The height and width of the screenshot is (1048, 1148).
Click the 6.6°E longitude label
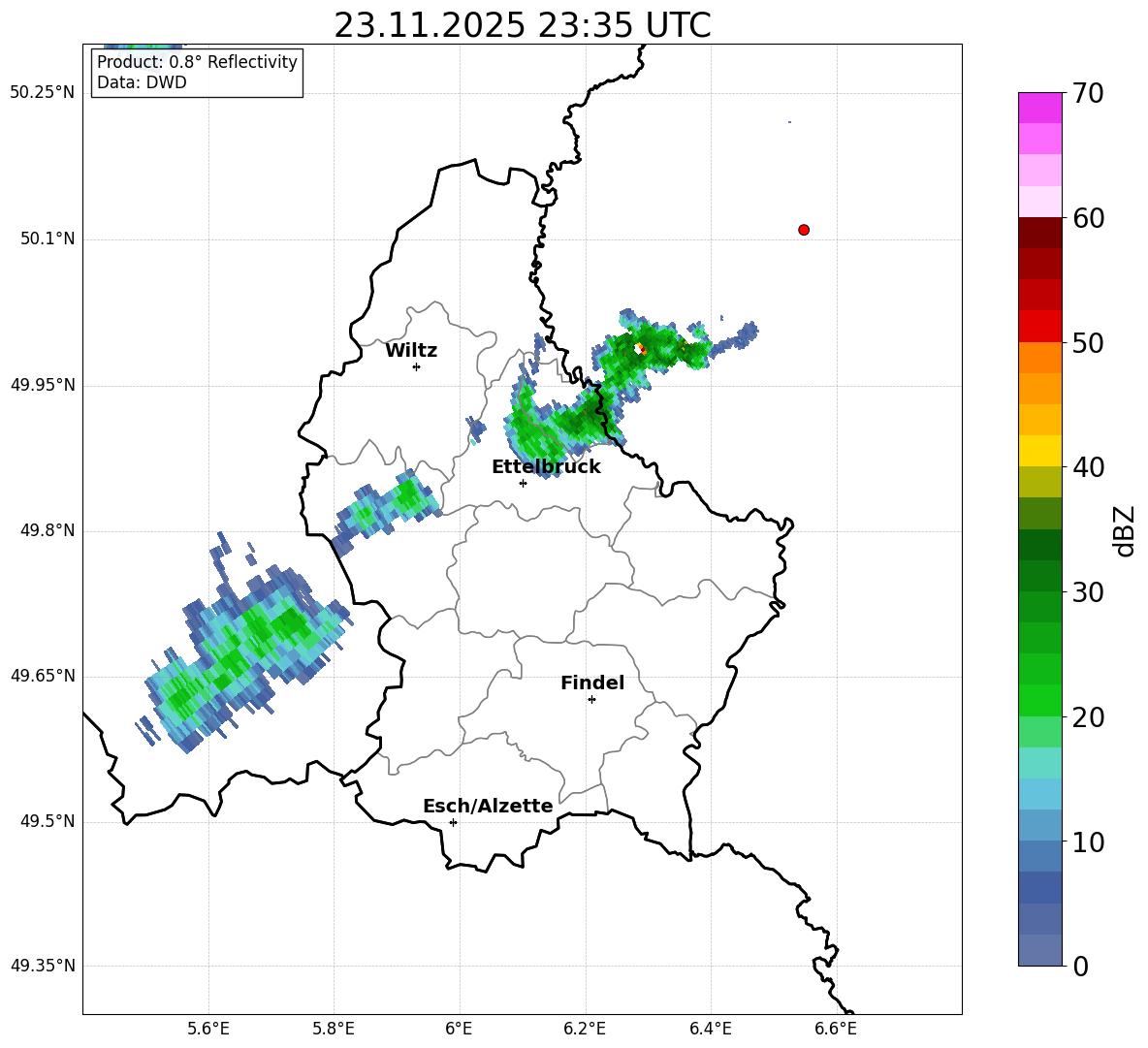point(836,1029)
